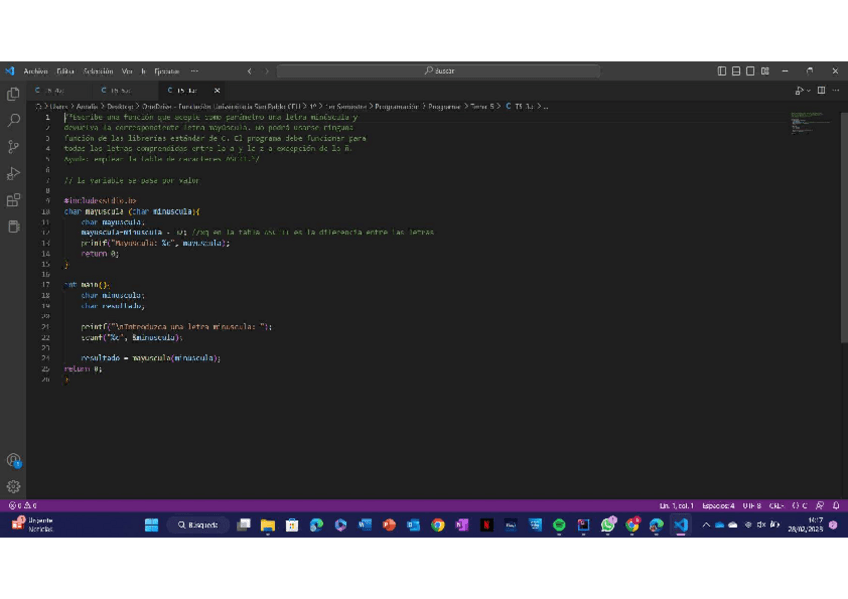Open the Extensions view

point(13,200)
